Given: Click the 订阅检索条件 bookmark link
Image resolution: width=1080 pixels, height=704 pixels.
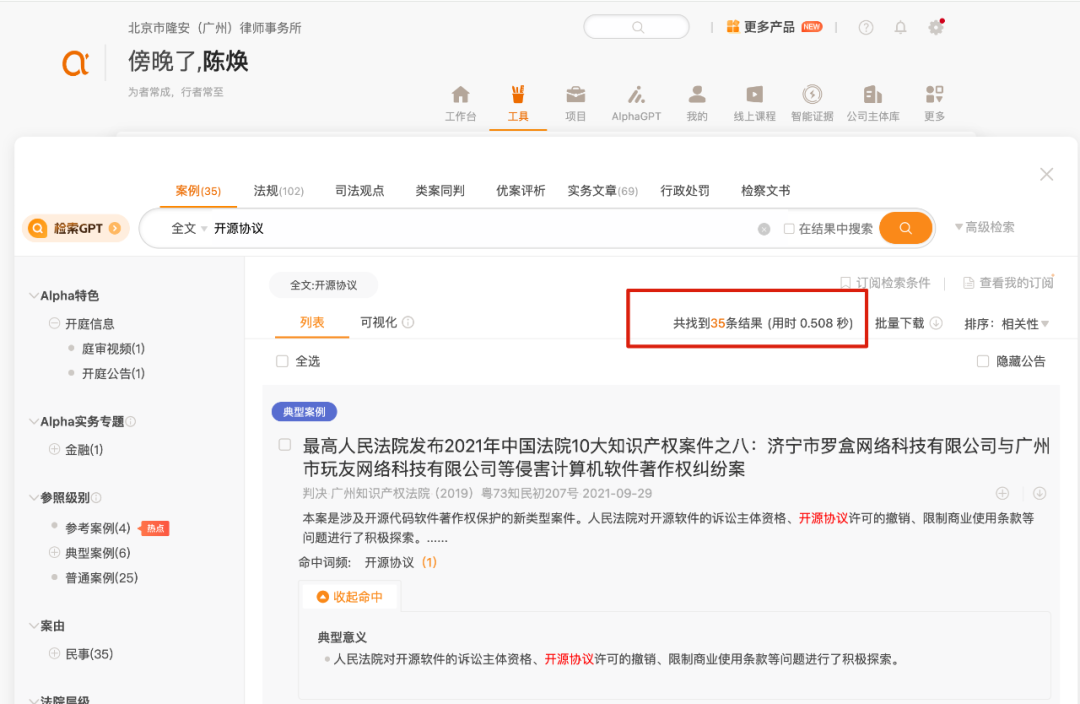Looking at the screenshot, I should [884, 283].
